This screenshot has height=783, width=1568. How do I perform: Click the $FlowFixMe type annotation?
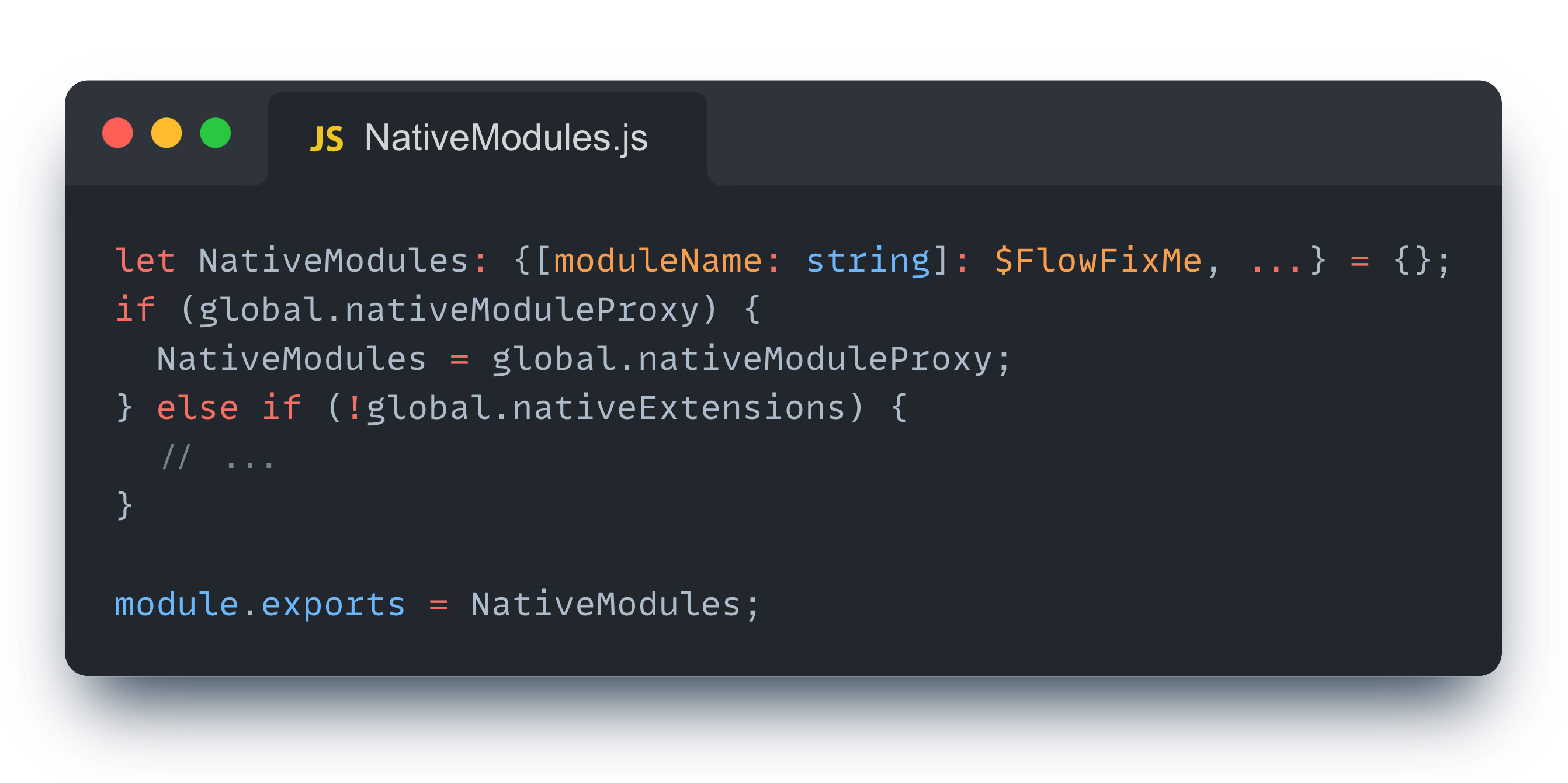point(1098,261)
